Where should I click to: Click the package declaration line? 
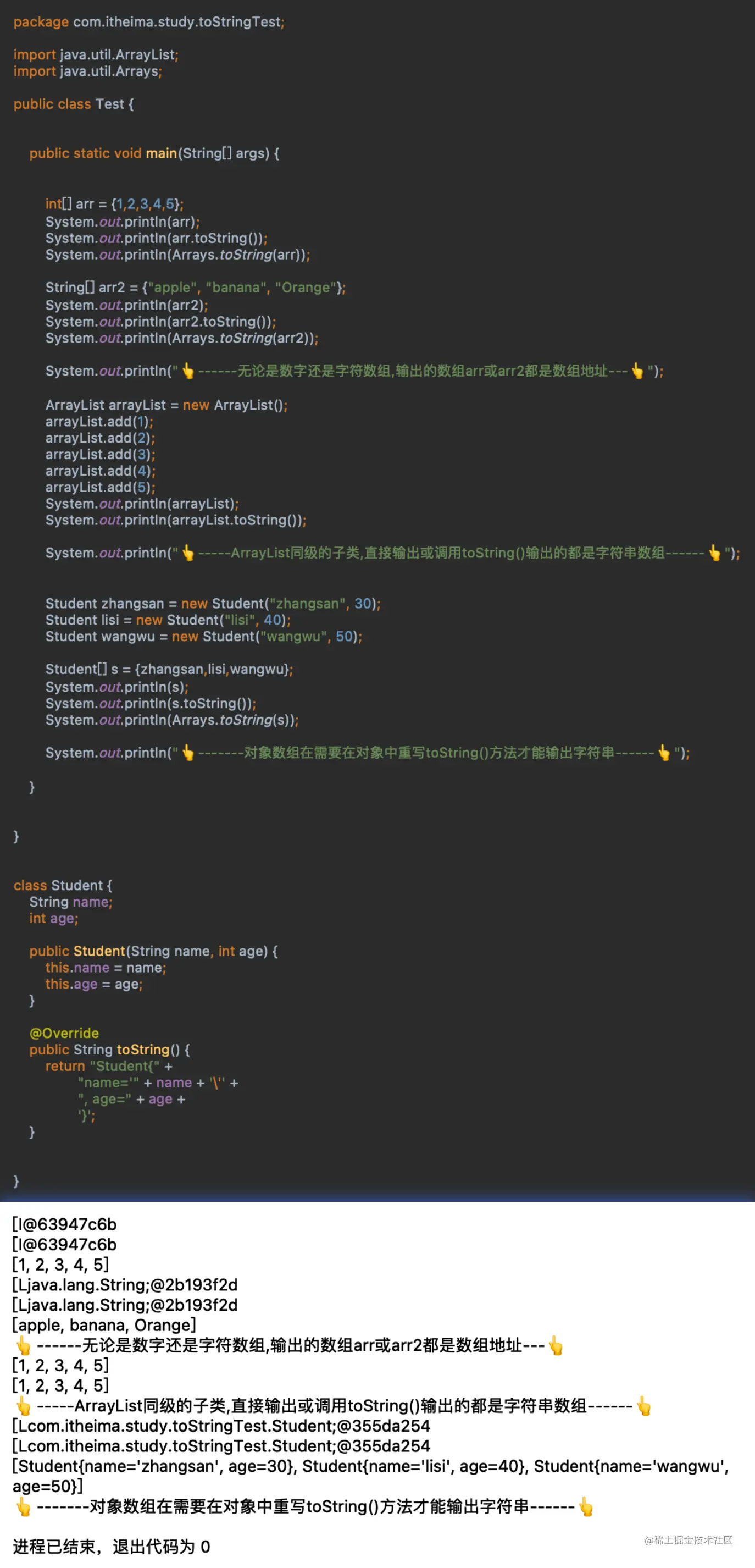click(x=148, y=22)
